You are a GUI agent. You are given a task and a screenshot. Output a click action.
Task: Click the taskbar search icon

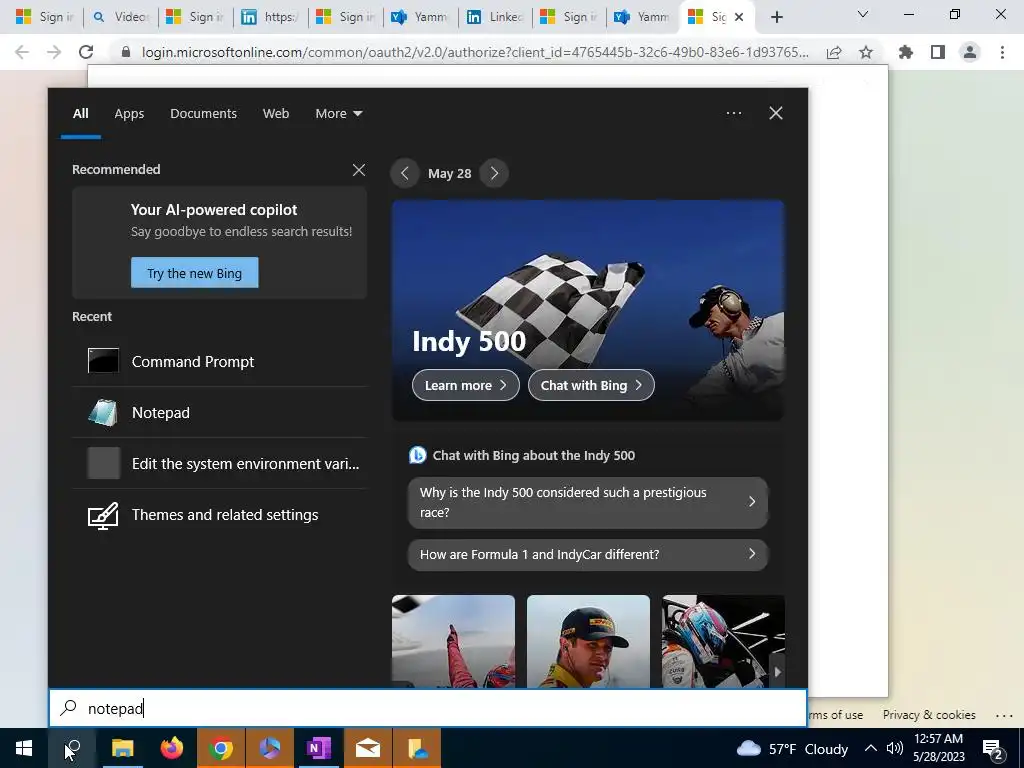pos(72,748)
